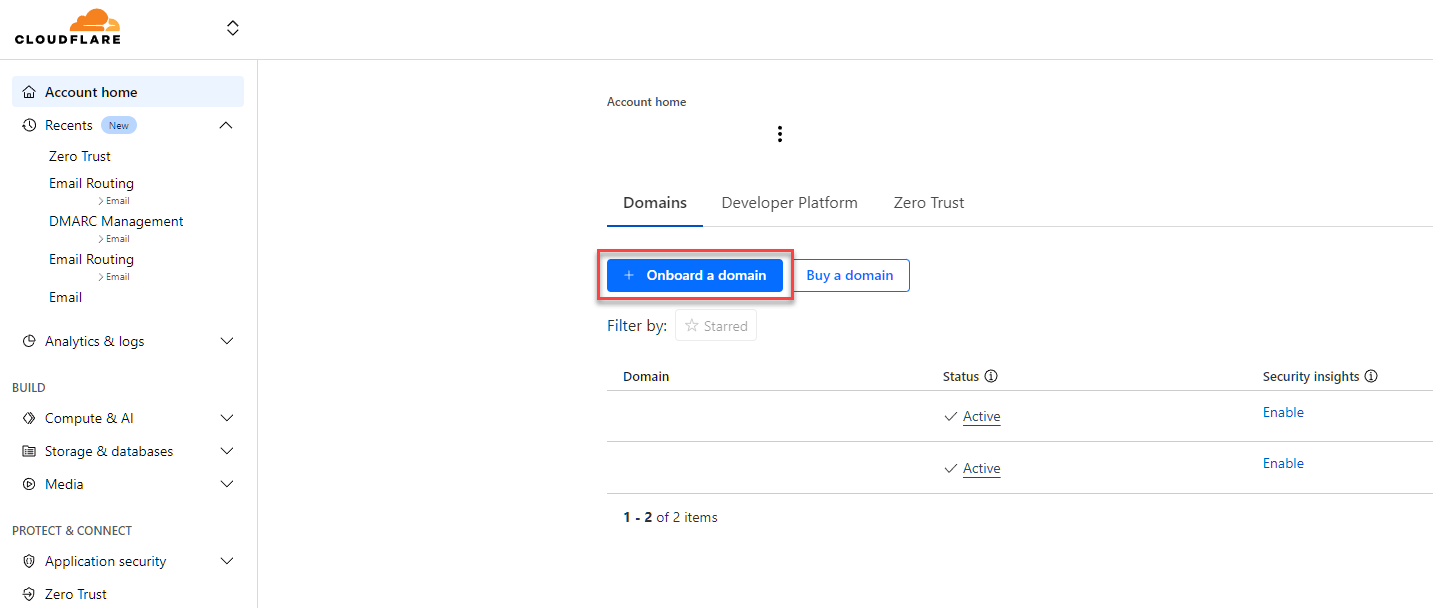The height and width of the screenshot is (608, 1433).
Task: Click the Storage & databases icon
Action: tap(29, 451)
